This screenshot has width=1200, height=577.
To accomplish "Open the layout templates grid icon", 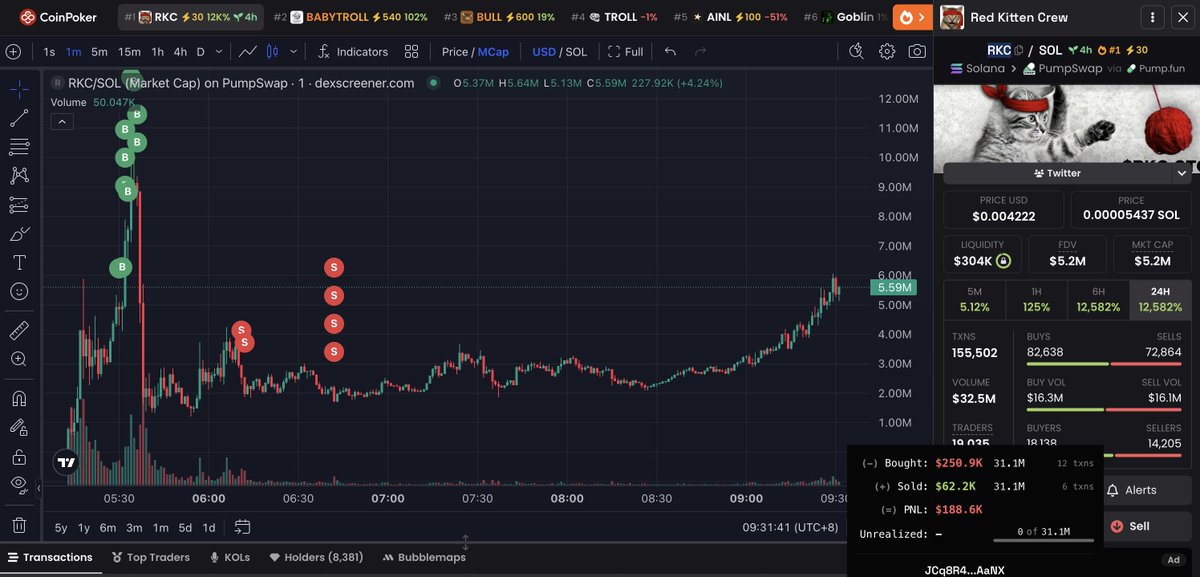I will point(411,52).
